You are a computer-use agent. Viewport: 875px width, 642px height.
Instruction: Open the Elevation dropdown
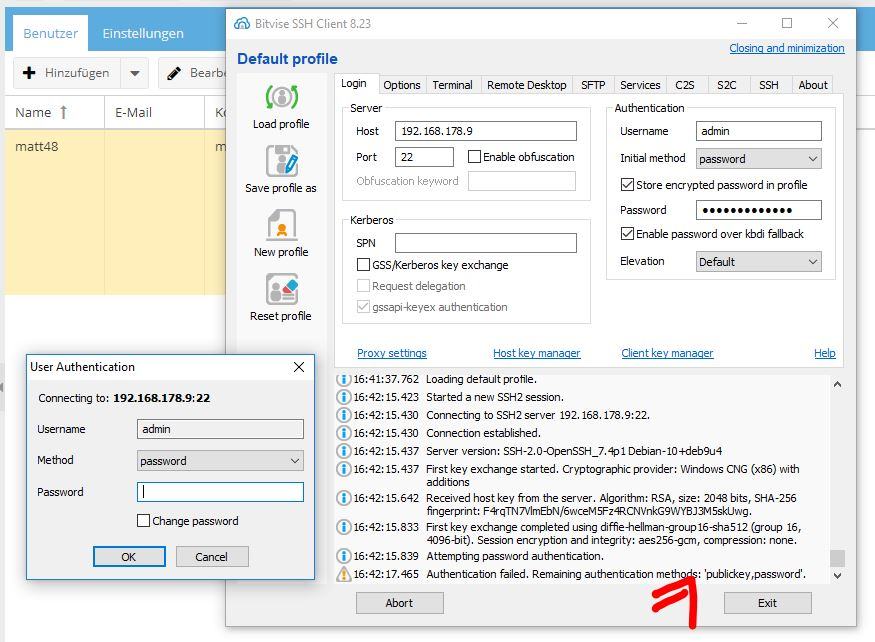[x=758, y=262]
